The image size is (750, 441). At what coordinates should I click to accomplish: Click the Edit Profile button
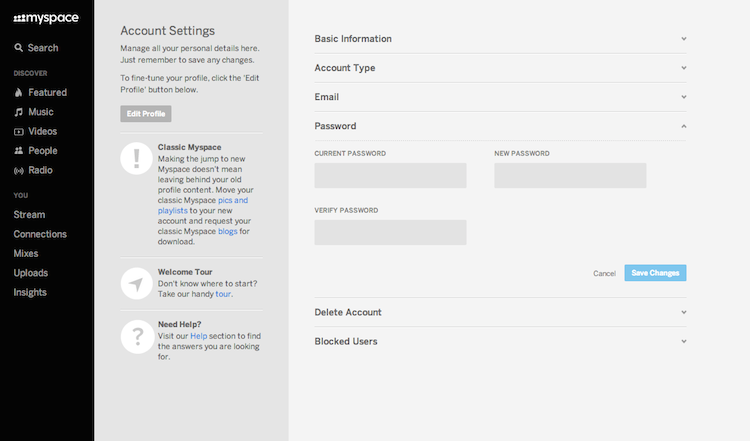pos(146,114)
